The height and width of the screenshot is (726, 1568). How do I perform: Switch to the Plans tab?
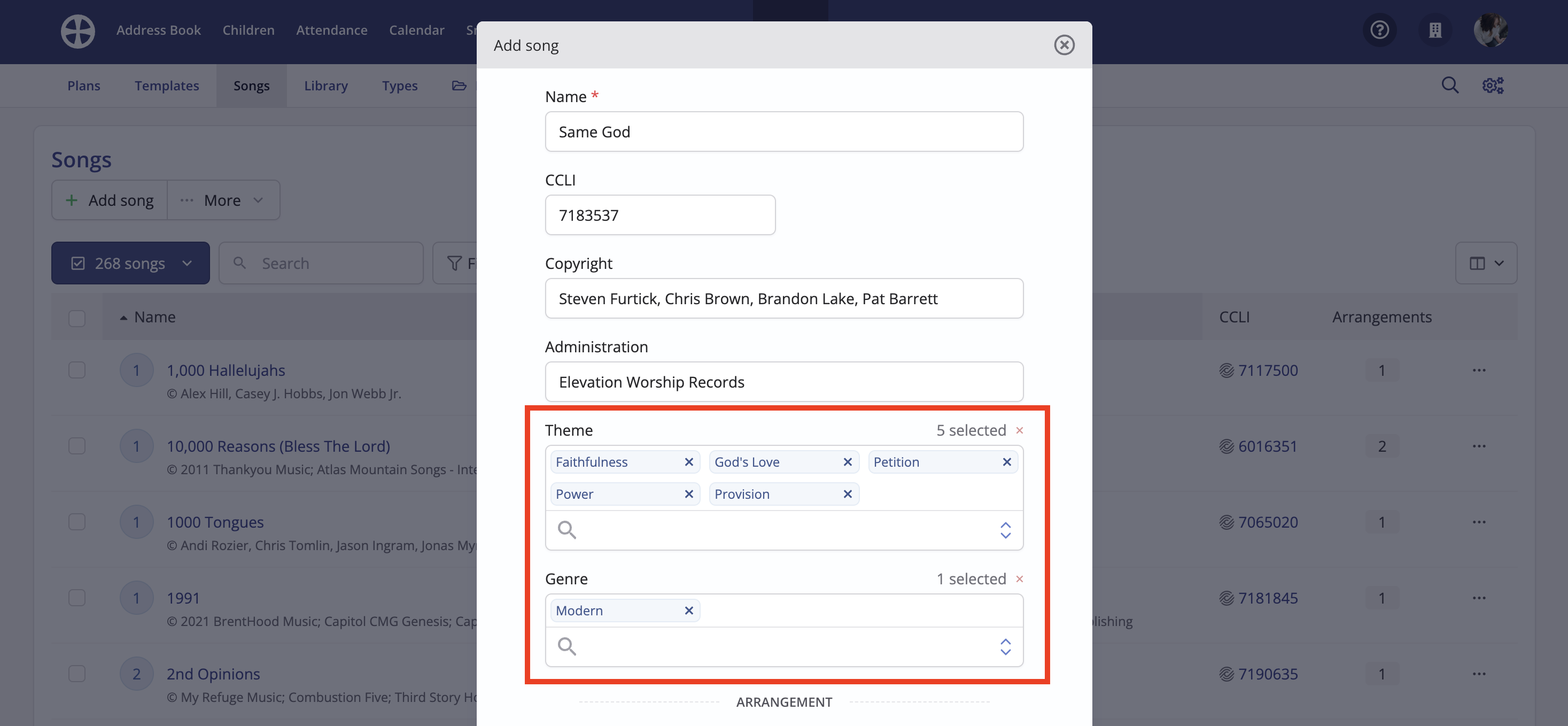pyautogui.click(x=84, y=86)
